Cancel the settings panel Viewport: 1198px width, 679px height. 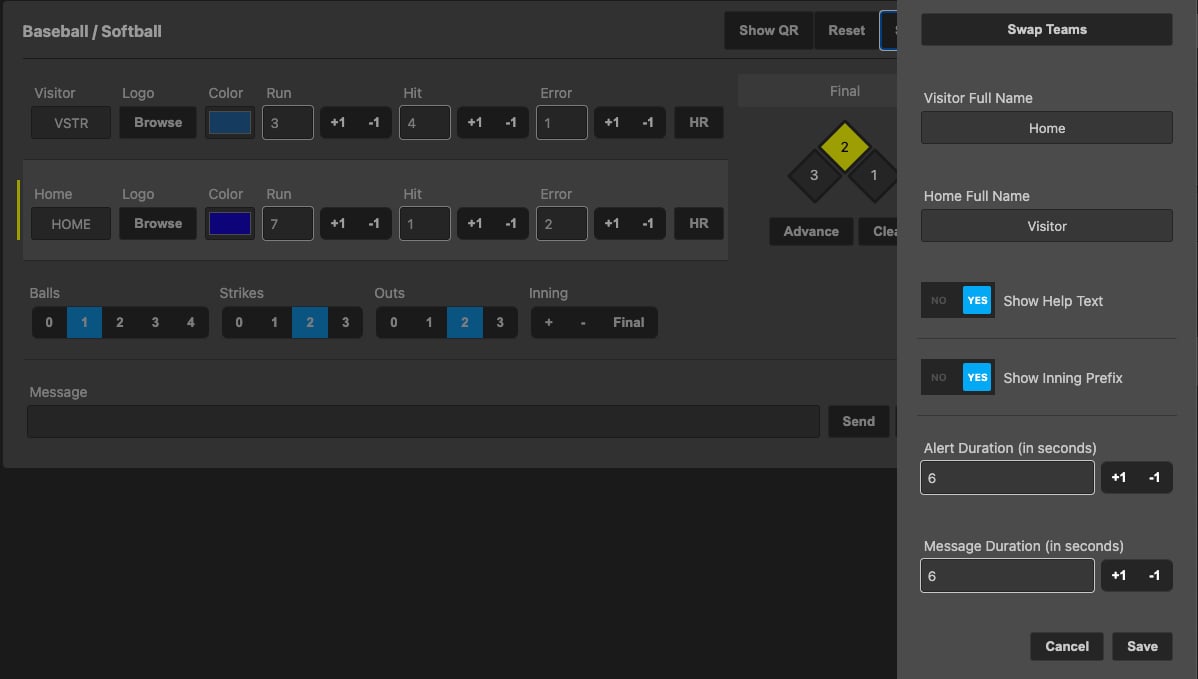point(1067,646)
